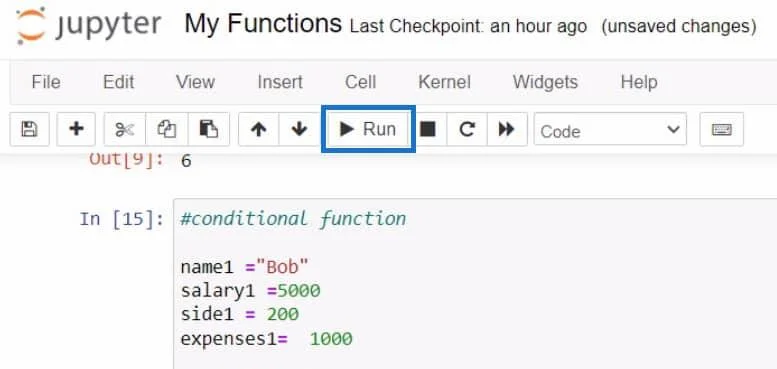This screenshot has height=369, width=777.
Task: Open the Help menu
Action: tap(639, 82)
